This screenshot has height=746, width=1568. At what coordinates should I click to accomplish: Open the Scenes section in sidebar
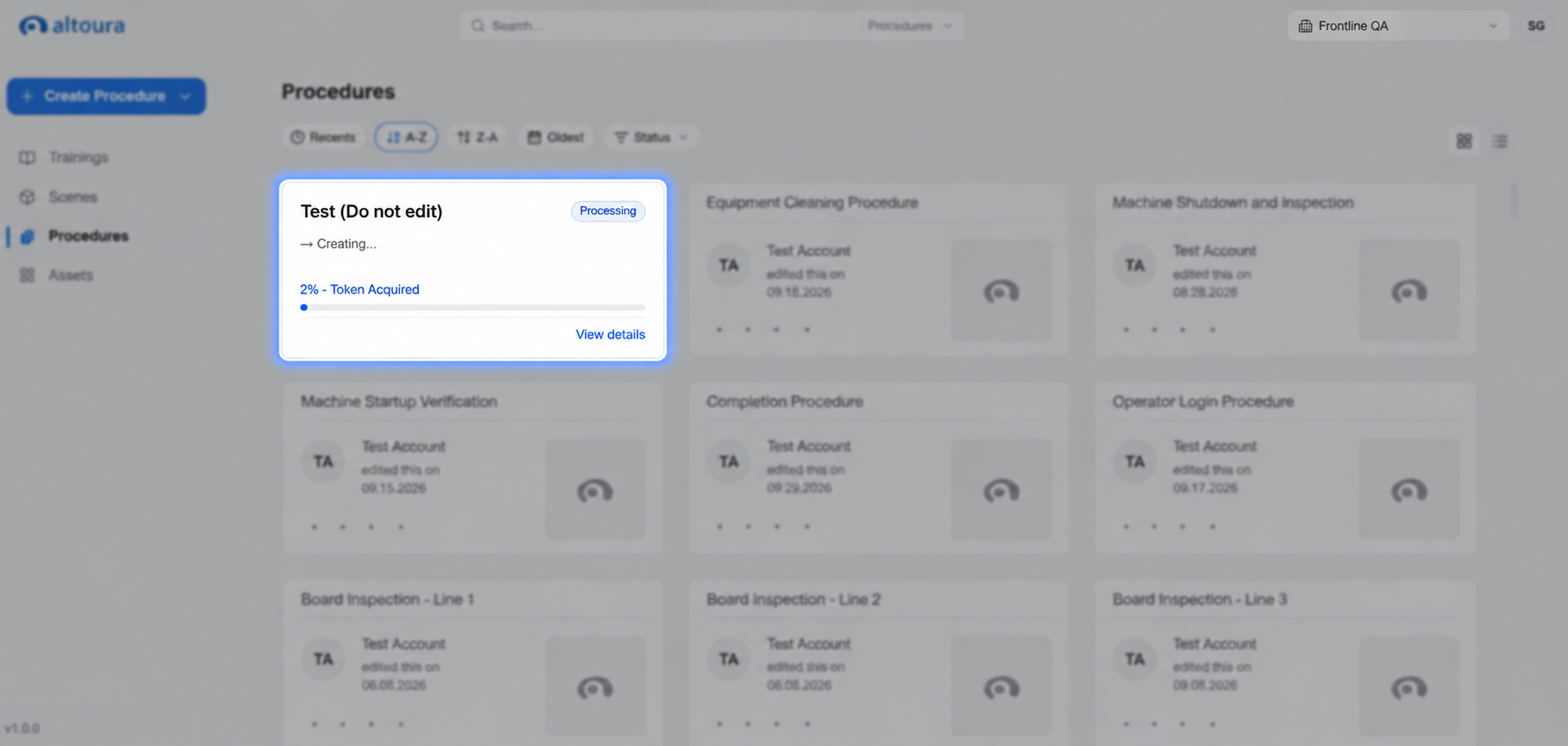(72, 197)
